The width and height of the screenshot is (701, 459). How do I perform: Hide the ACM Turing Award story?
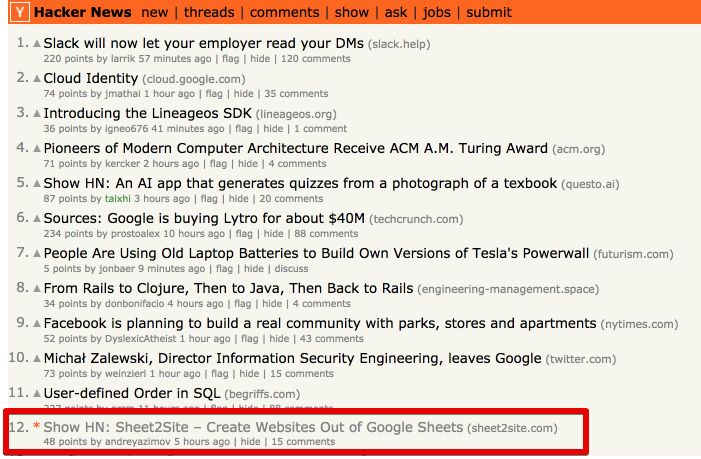click(248, 164)
